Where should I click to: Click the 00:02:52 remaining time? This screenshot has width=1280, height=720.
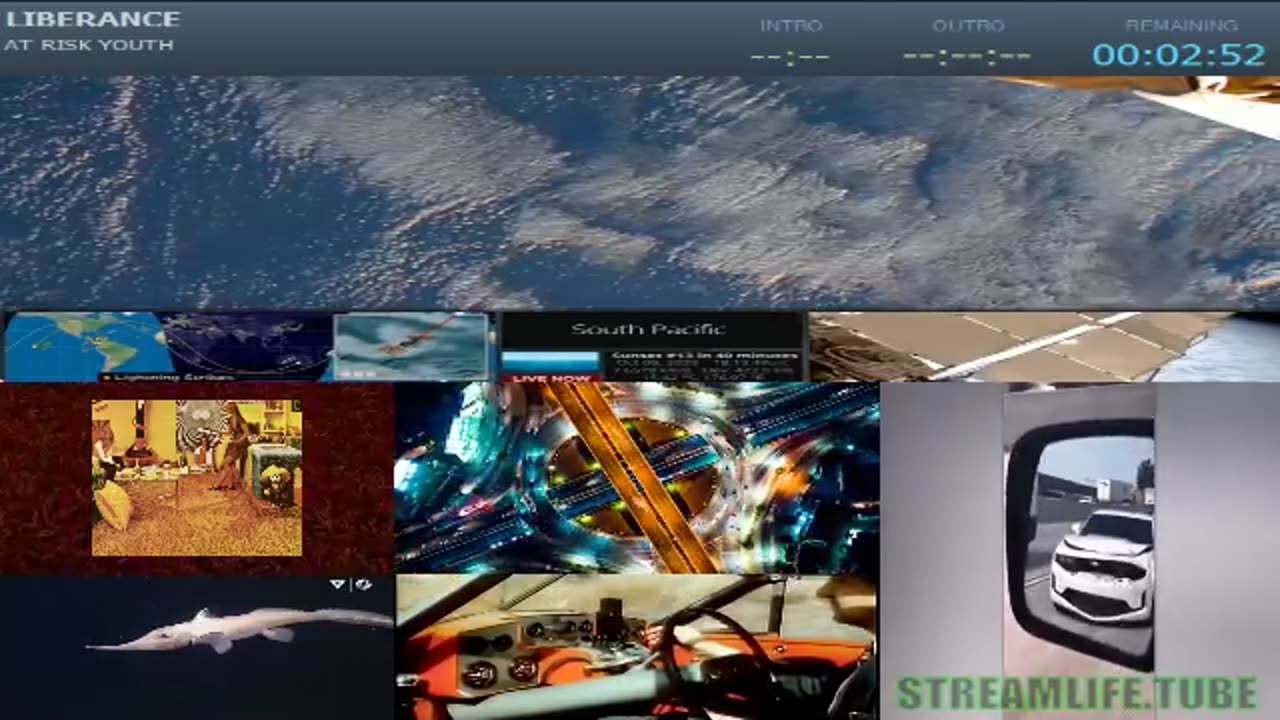click(x=1179, y=55)
